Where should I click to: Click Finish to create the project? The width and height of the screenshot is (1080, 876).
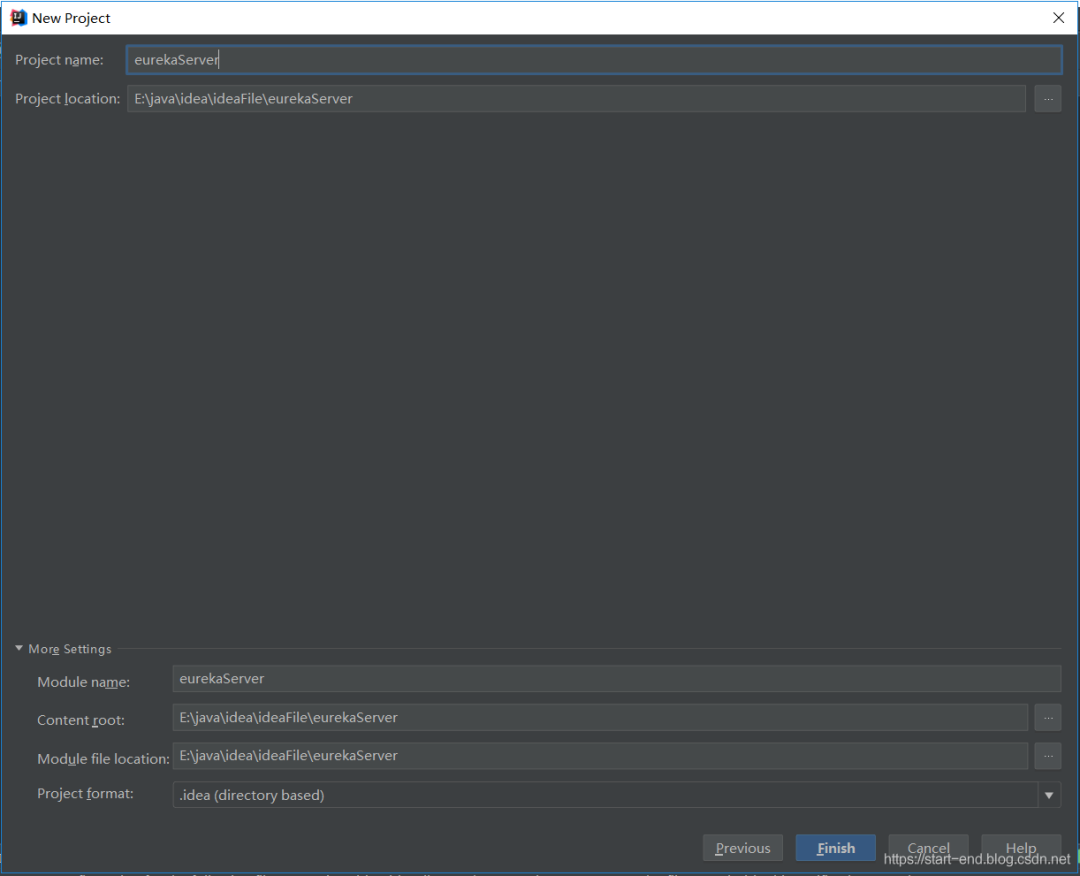click(x=835, y=848)
